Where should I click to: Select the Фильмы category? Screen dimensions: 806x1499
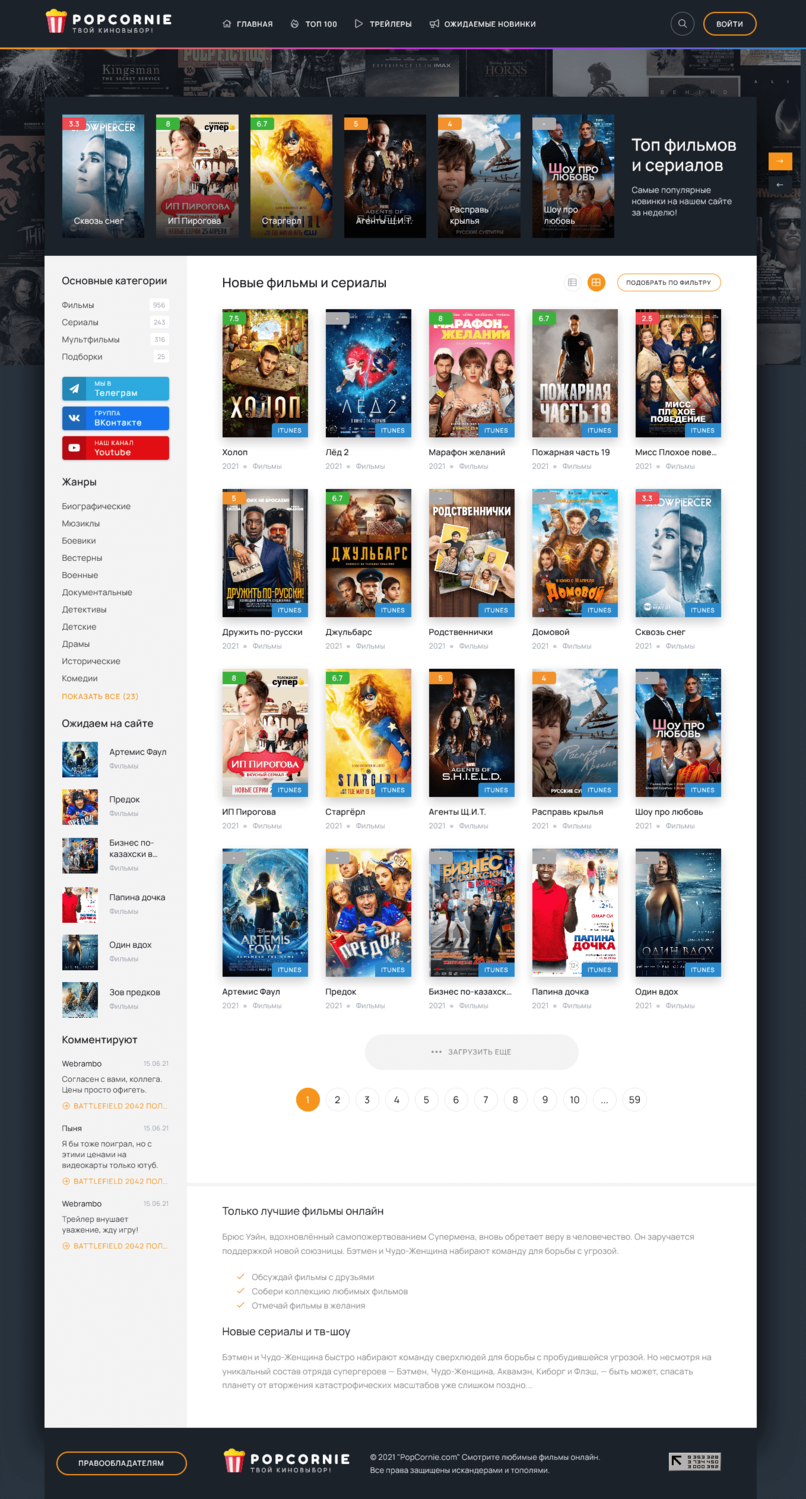point(78,305)
